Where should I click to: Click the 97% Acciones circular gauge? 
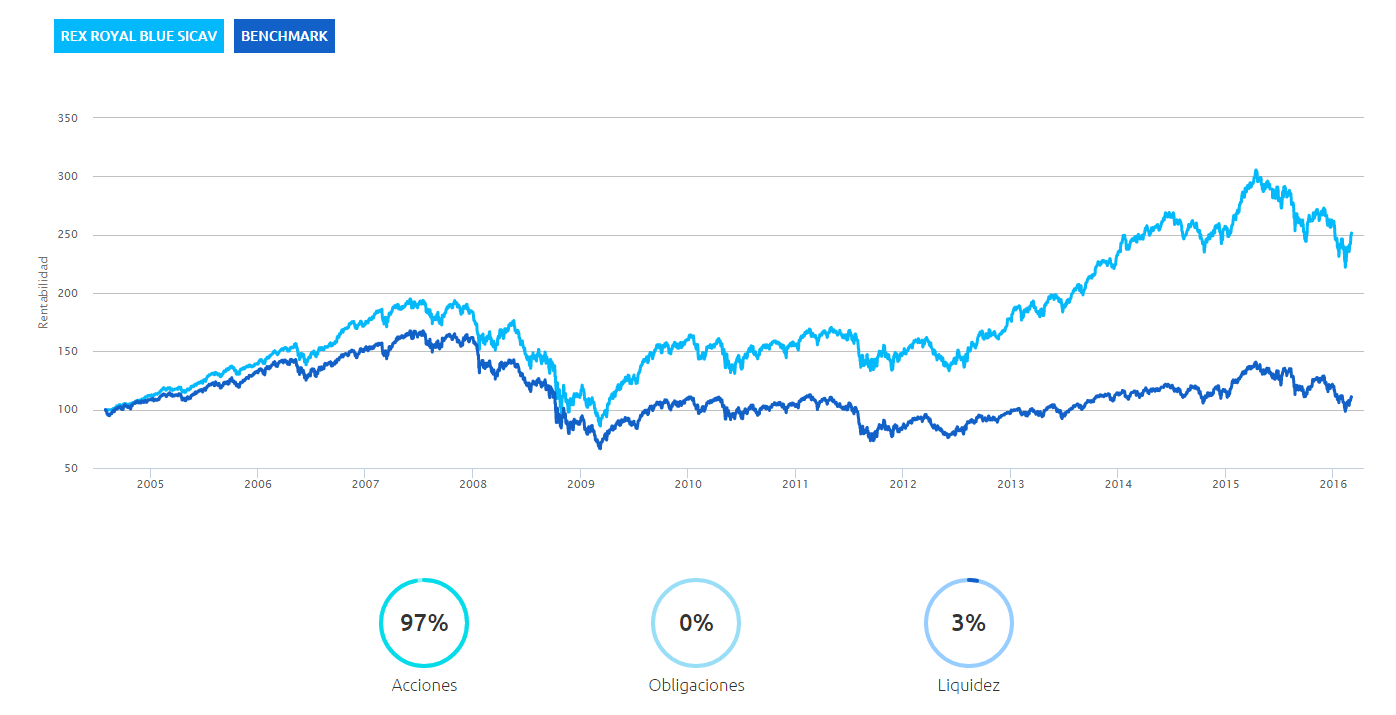pos(424,623)
